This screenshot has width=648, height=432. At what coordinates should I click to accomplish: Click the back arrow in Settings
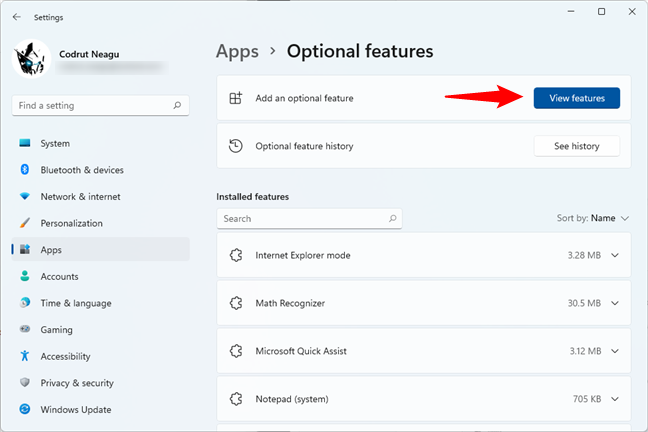click(17, 17)
